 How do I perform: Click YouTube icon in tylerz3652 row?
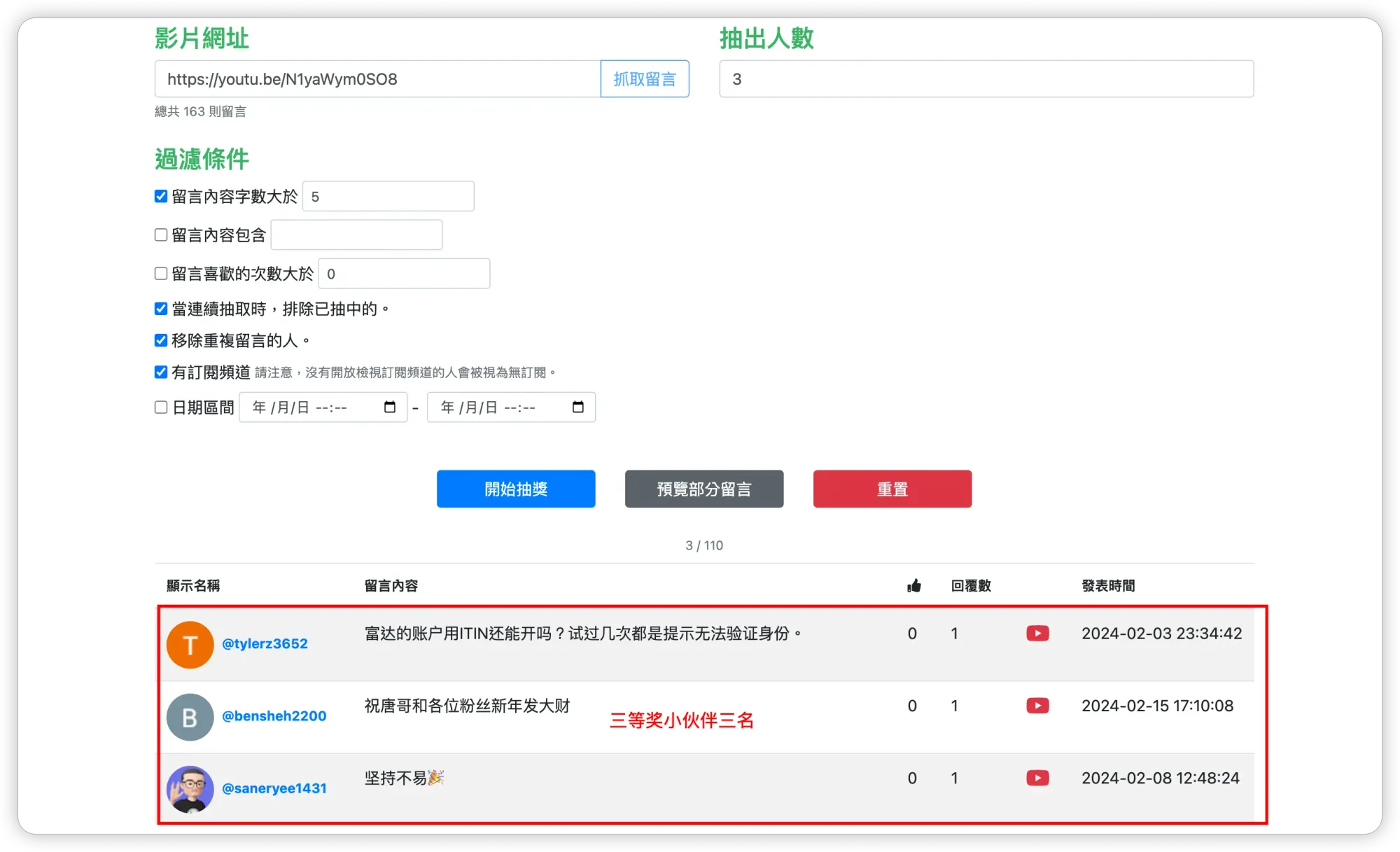tap(1037, 634)
